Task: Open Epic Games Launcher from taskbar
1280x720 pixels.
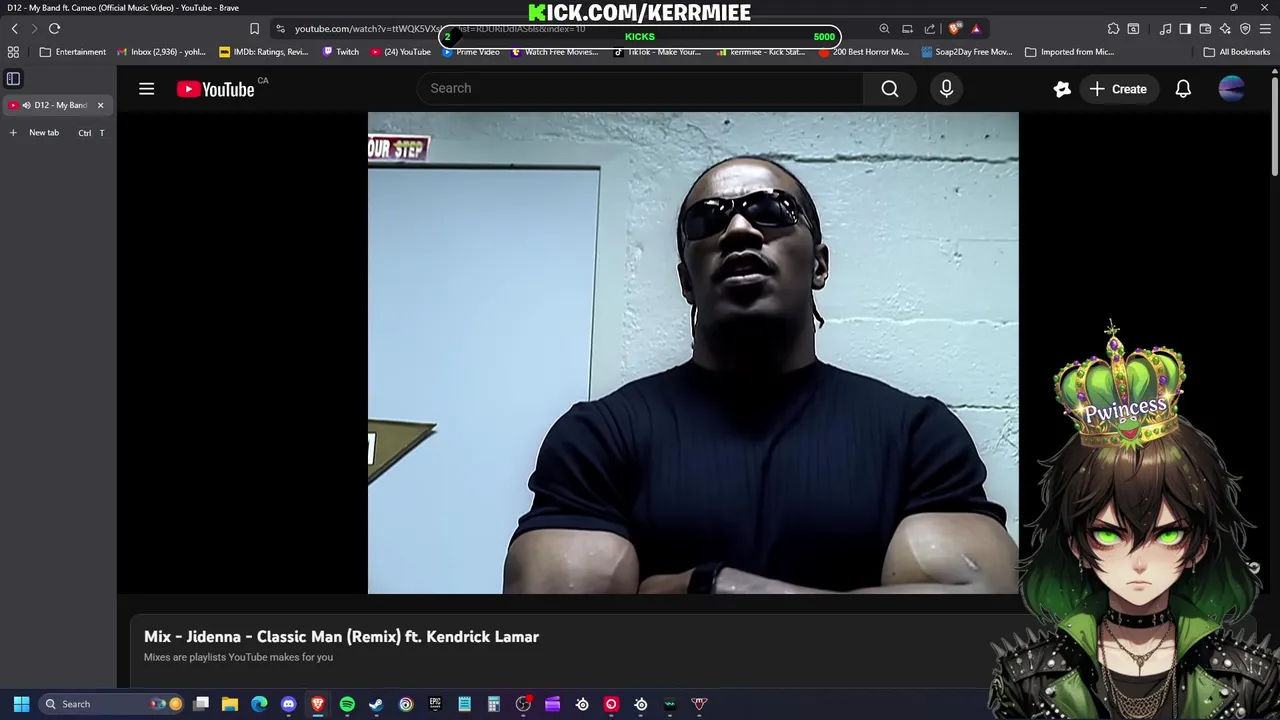Action: [435, 704]
